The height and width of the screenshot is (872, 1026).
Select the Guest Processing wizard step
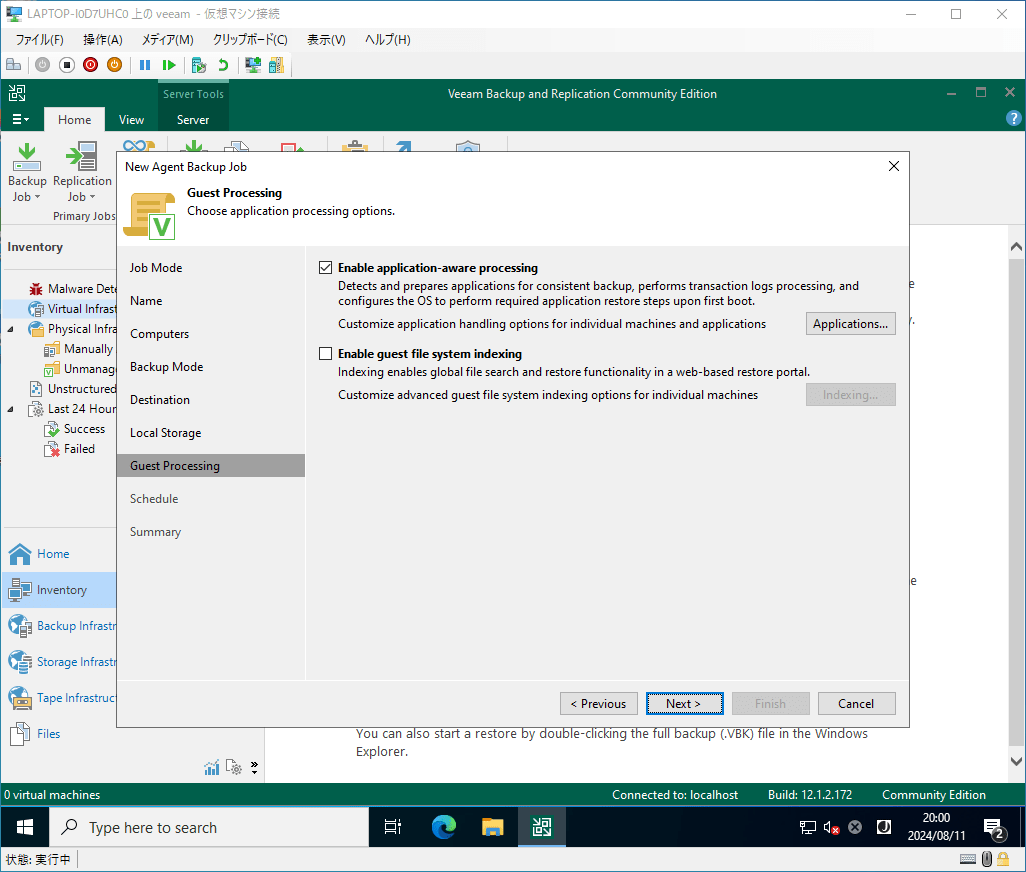211,466
